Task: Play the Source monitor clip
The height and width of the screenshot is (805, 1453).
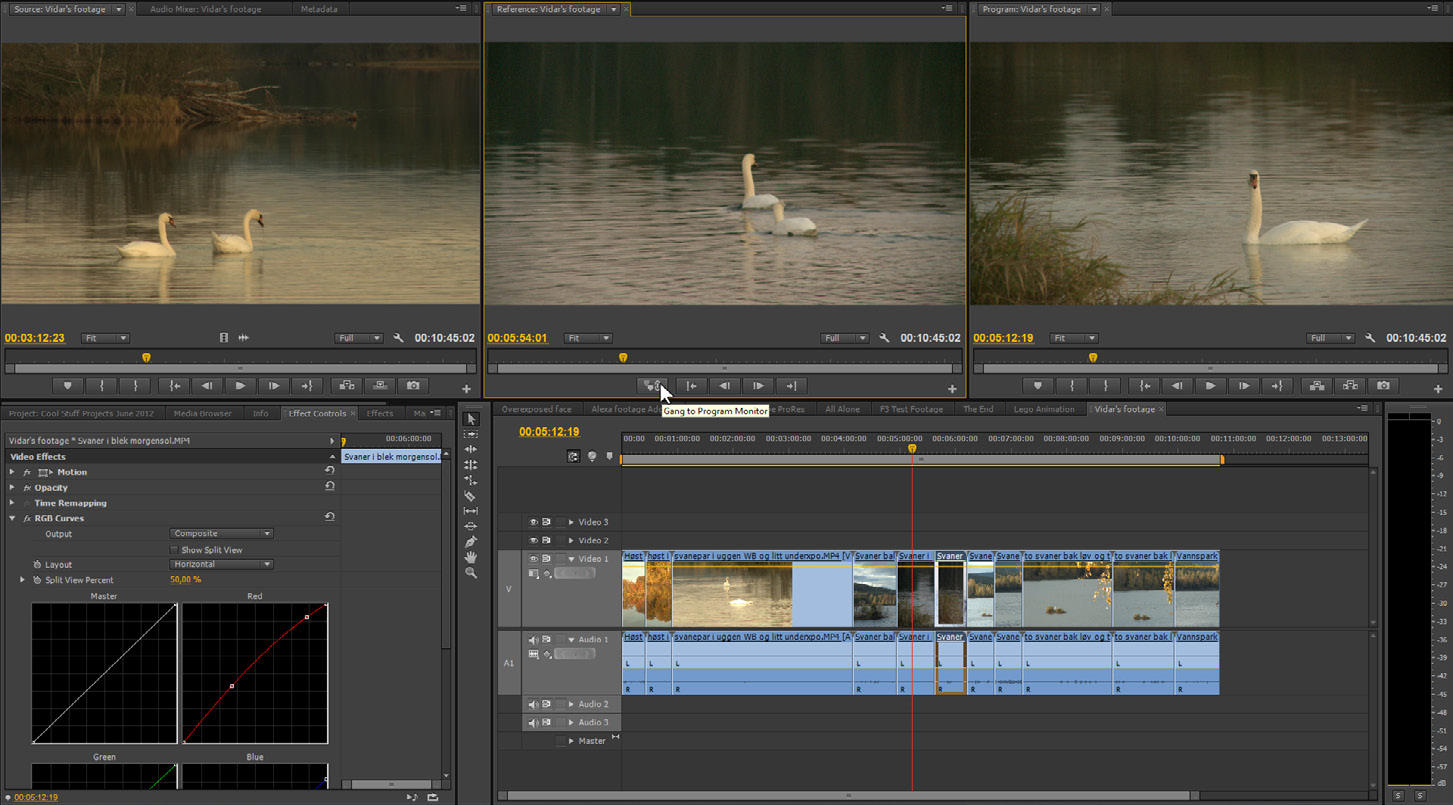Action: [240, 385]
